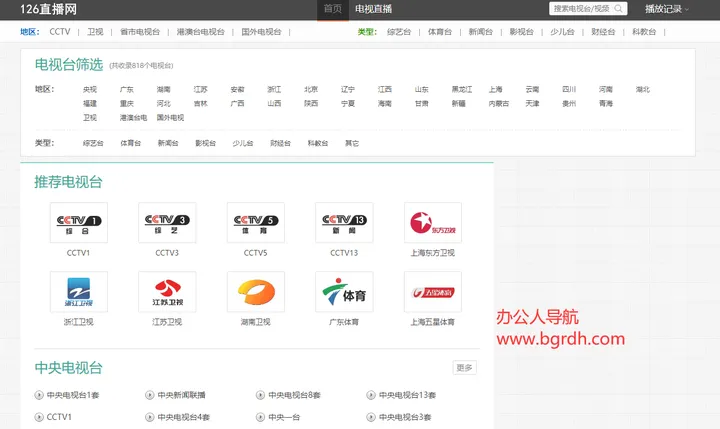This screenshot has height=429, width=720.
Task: Open the 中央电视台13套 link
Action: tap(407, 395)
